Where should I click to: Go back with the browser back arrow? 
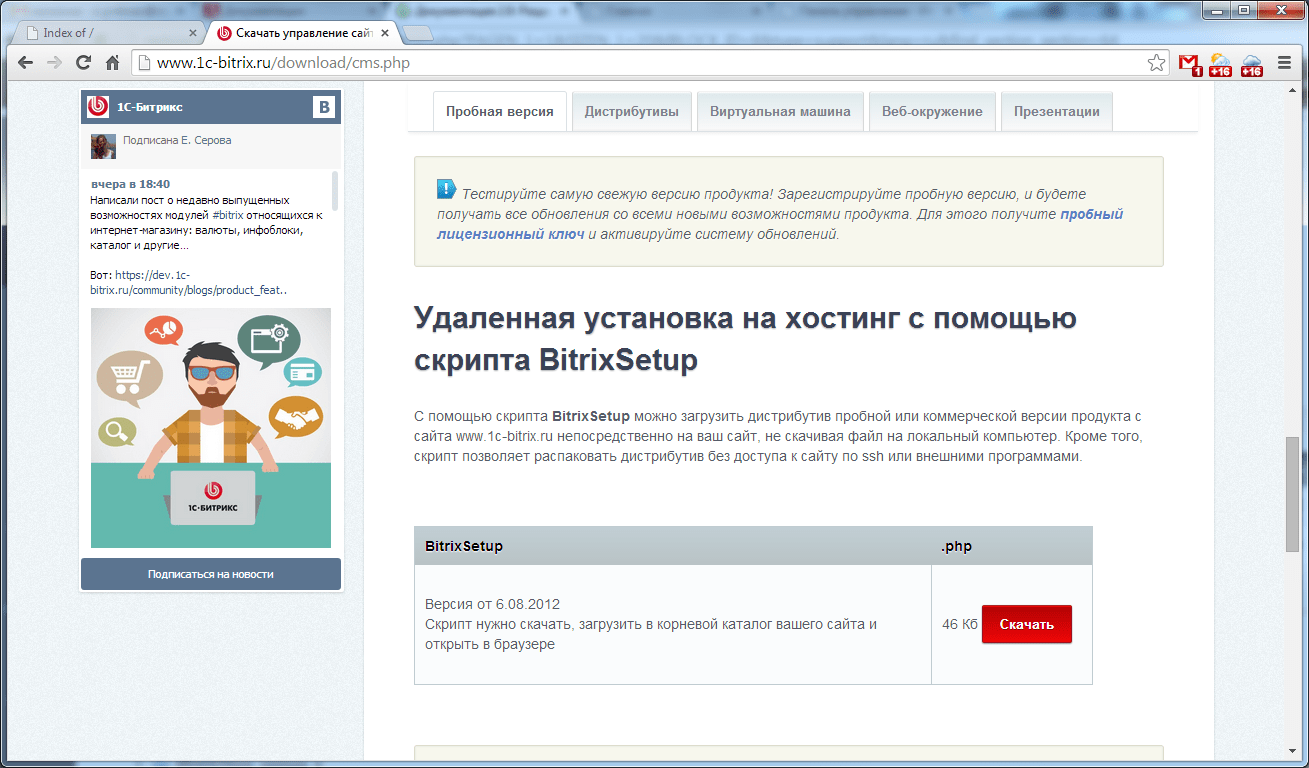point(25,62)
